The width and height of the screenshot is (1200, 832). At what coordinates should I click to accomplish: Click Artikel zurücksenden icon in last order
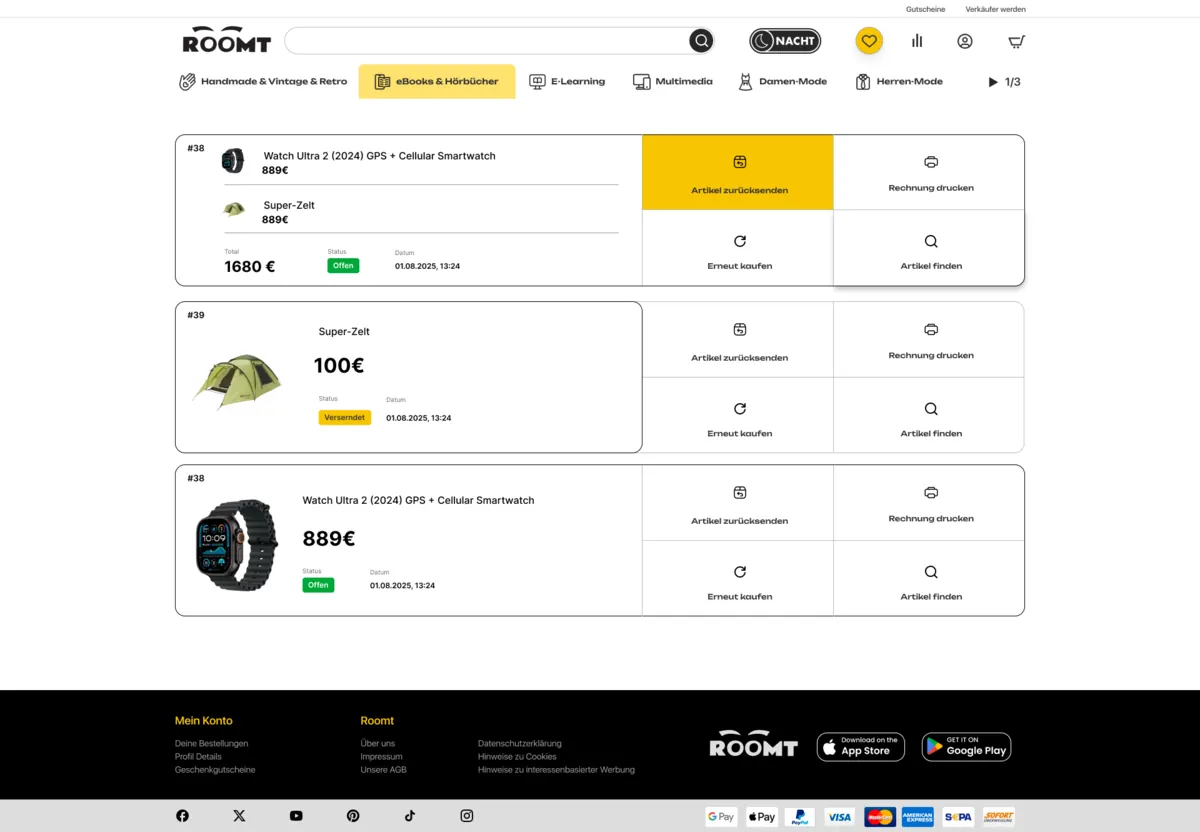[x=740, y=493]
